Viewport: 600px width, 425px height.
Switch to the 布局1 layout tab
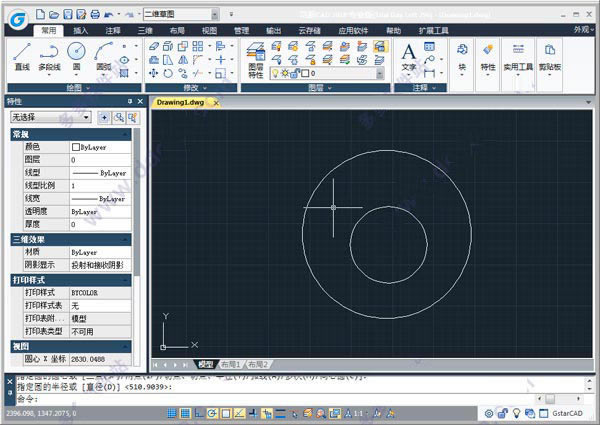pos(231,364)
